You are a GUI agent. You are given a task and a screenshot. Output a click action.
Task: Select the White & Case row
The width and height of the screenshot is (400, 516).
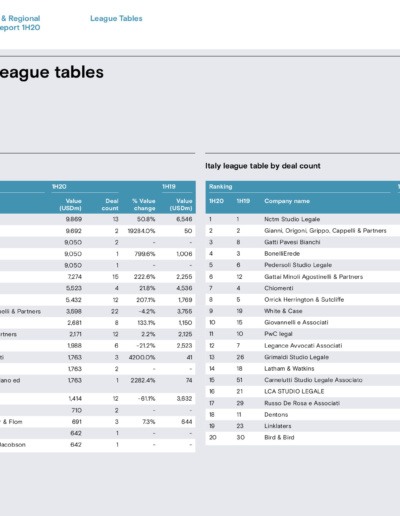point(303,311)
